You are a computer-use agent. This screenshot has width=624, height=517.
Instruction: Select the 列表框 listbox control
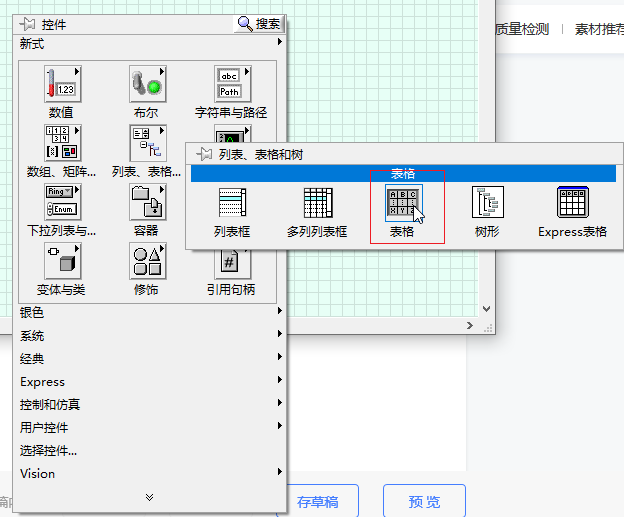tap(232, 203)
